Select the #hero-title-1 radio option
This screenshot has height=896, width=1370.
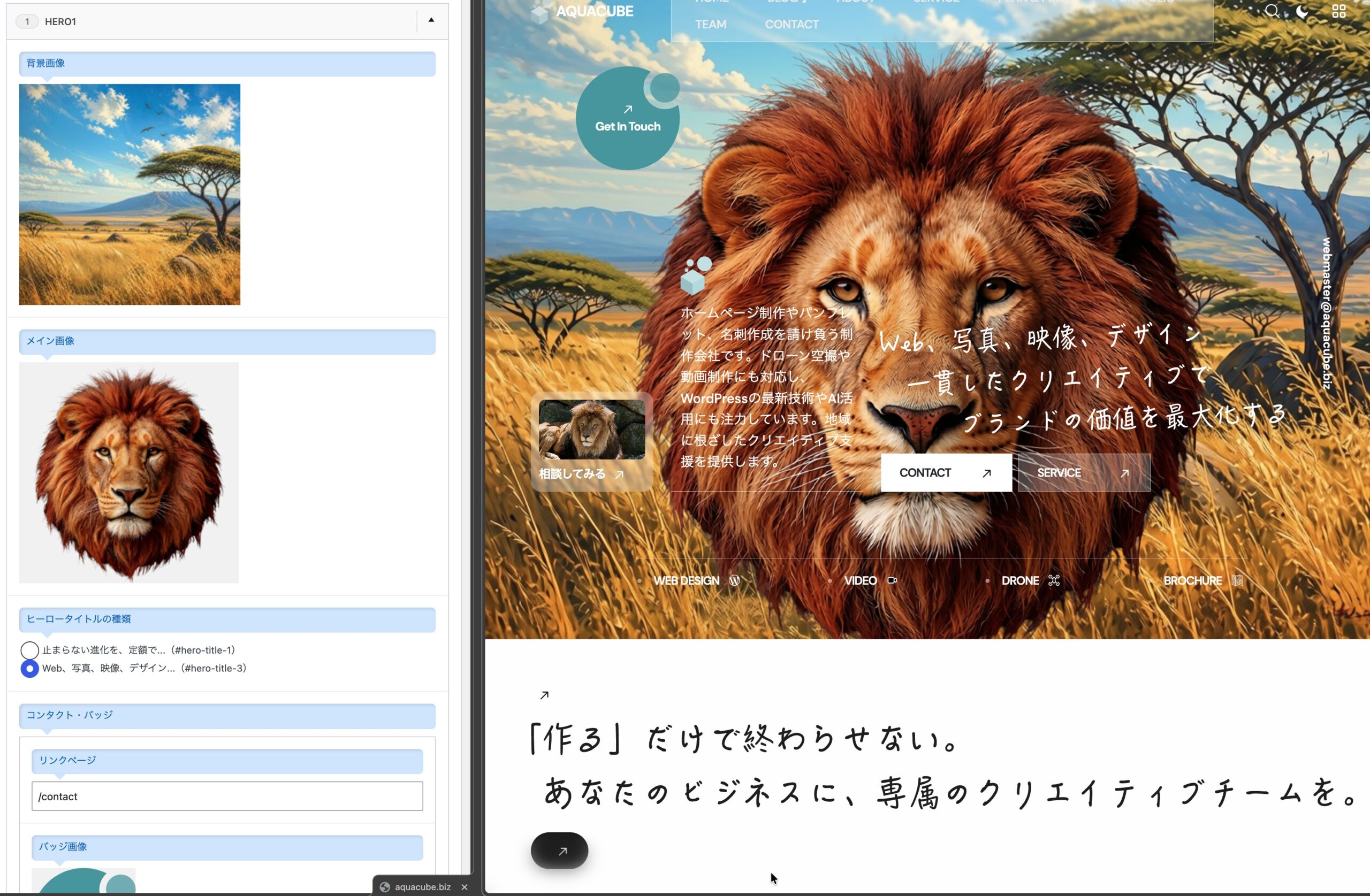pos(29,650)
